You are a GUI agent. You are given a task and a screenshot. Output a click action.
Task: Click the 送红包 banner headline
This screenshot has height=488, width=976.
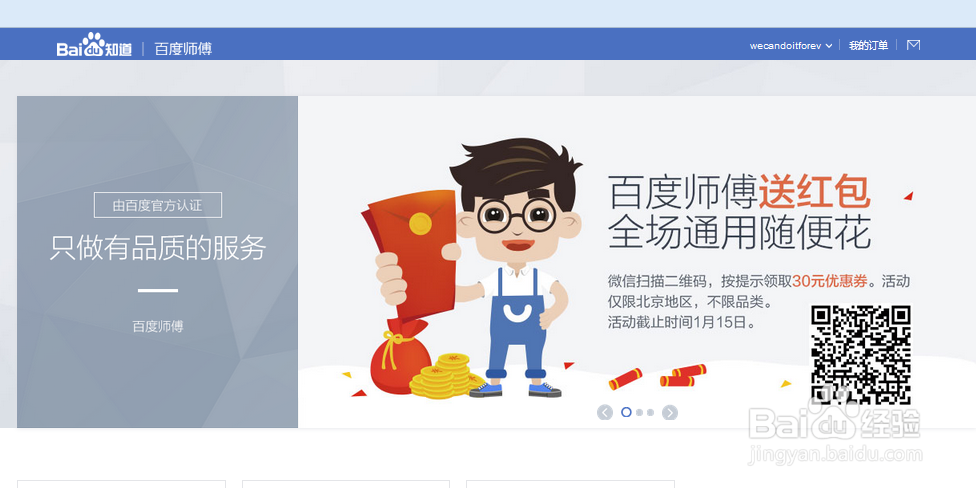tap(814, 192)
